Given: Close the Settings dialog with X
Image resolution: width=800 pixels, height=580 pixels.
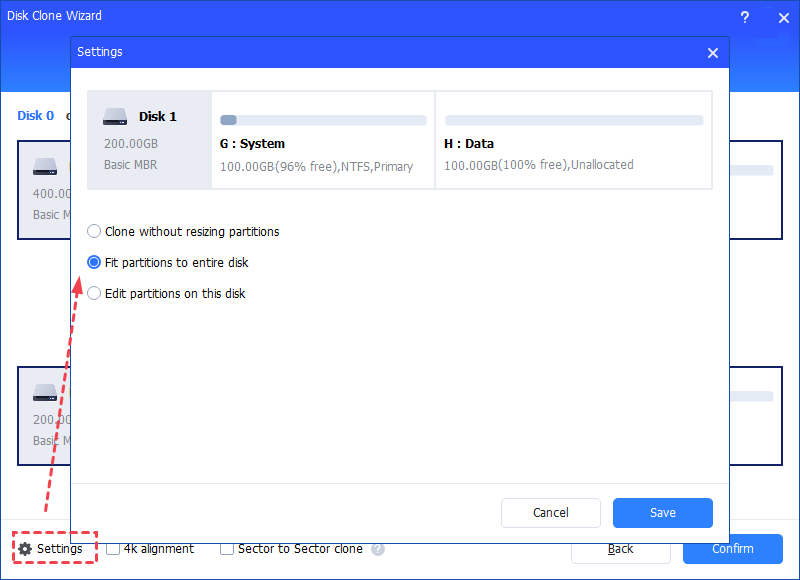Looking at the screenshot, I should tap(713, 53).
